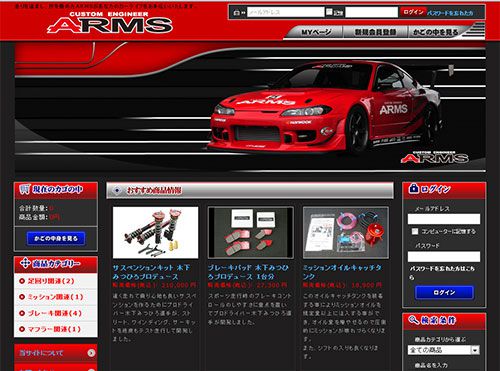Image resolution: width=500 pixels, height=371 pixels.
Task: Click the diamond icon beside おすすめ商品情報
Action: pos(117,190)
